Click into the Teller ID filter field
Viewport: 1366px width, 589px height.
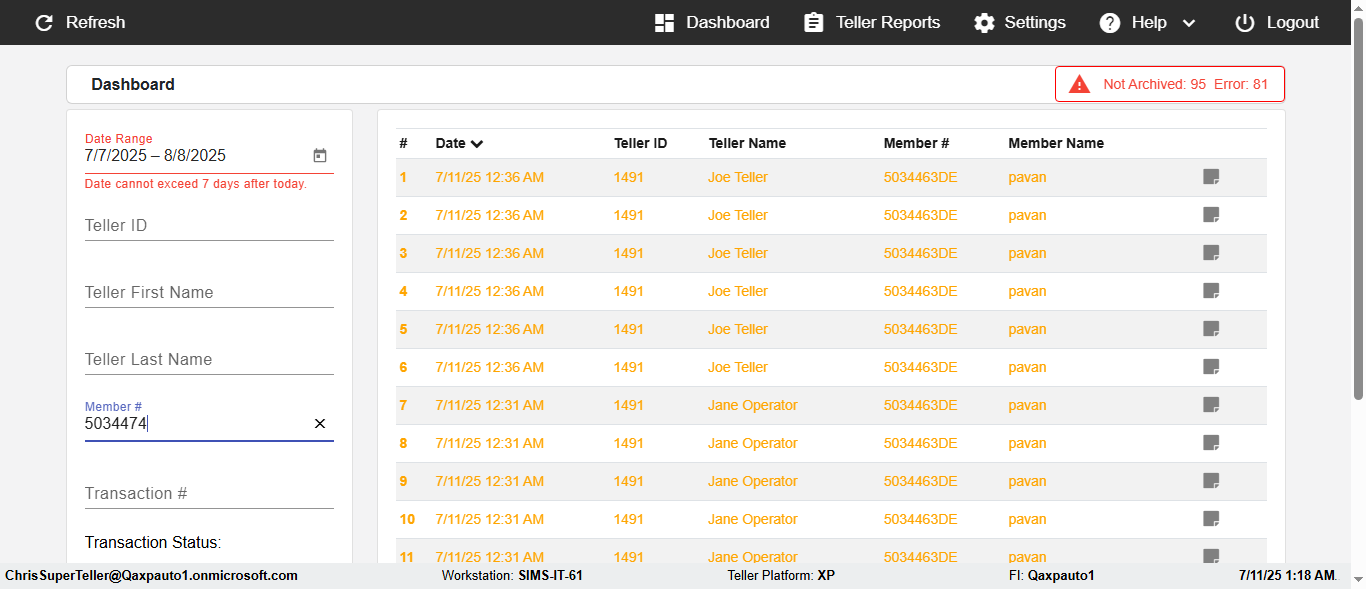208,226
